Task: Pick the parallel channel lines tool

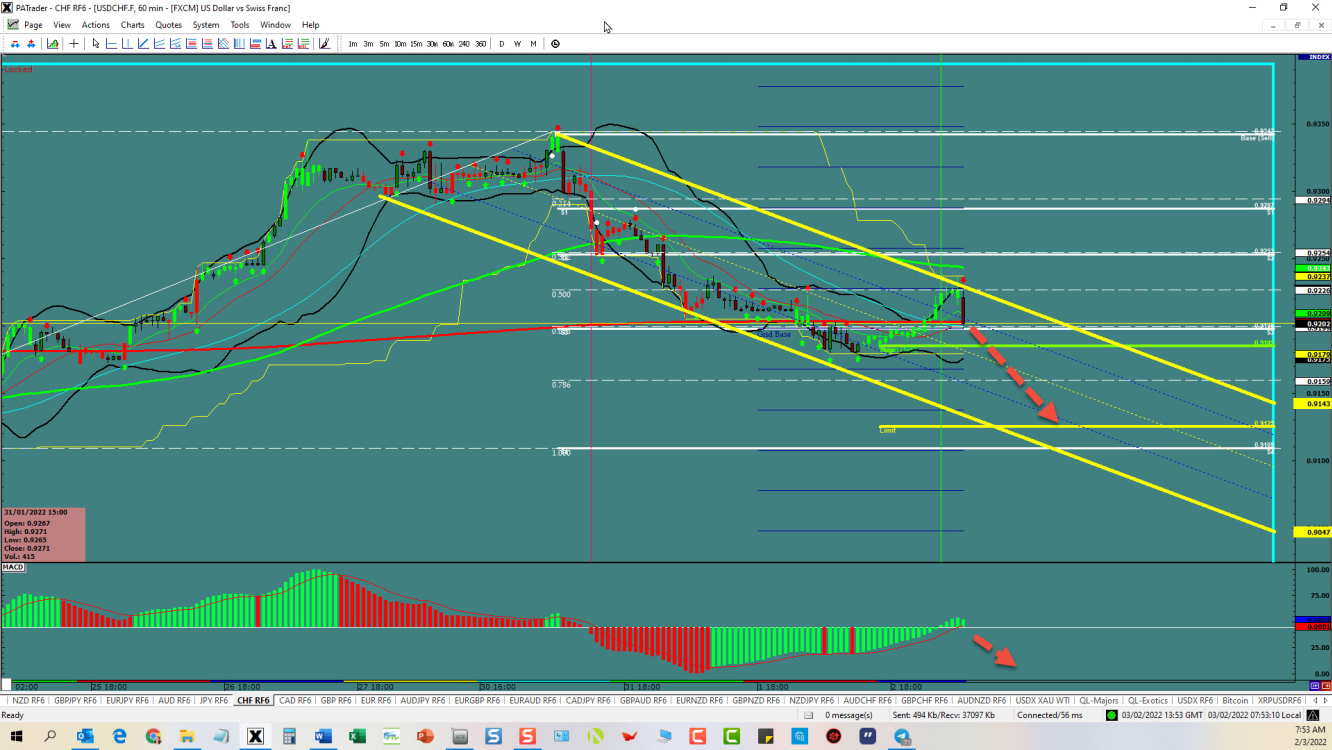Action: coord(159,44)
